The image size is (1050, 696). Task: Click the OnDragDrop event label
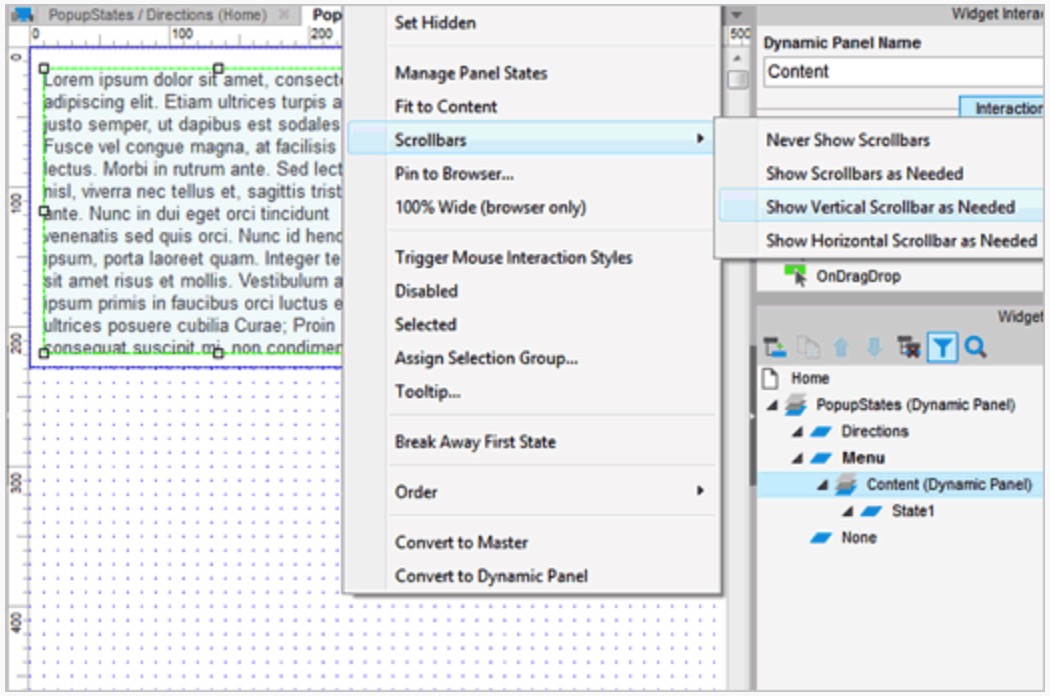858,276
